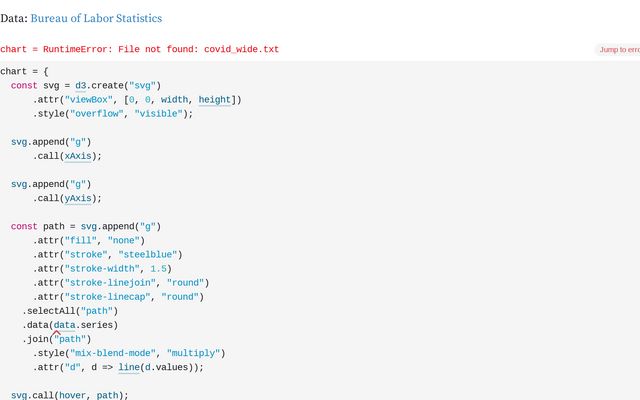Click the hover reference in svg.call
Screen dimensions: 640x400
[x=72, y=395]
